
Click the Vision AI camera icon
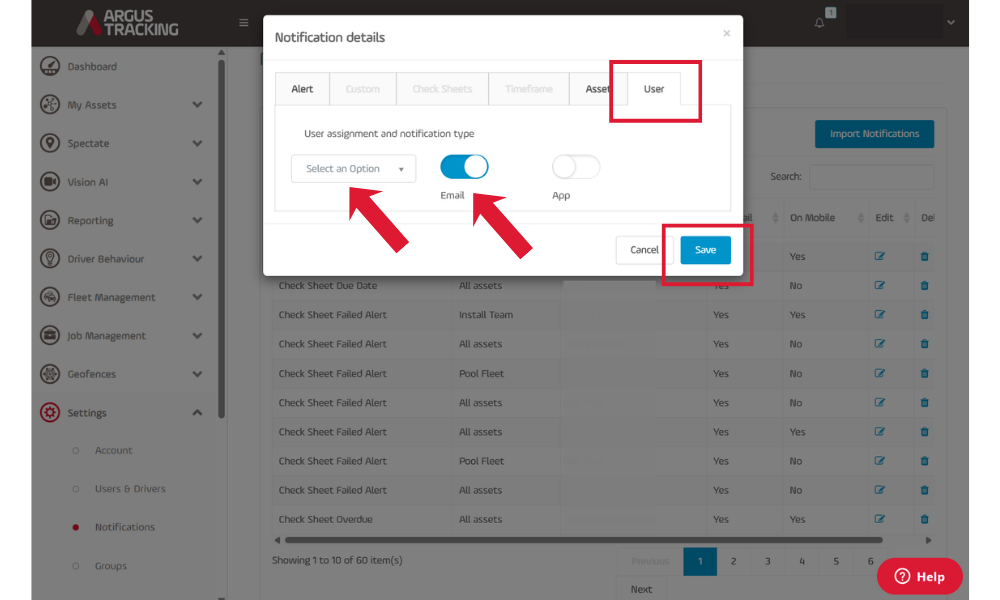coord(50,182)
